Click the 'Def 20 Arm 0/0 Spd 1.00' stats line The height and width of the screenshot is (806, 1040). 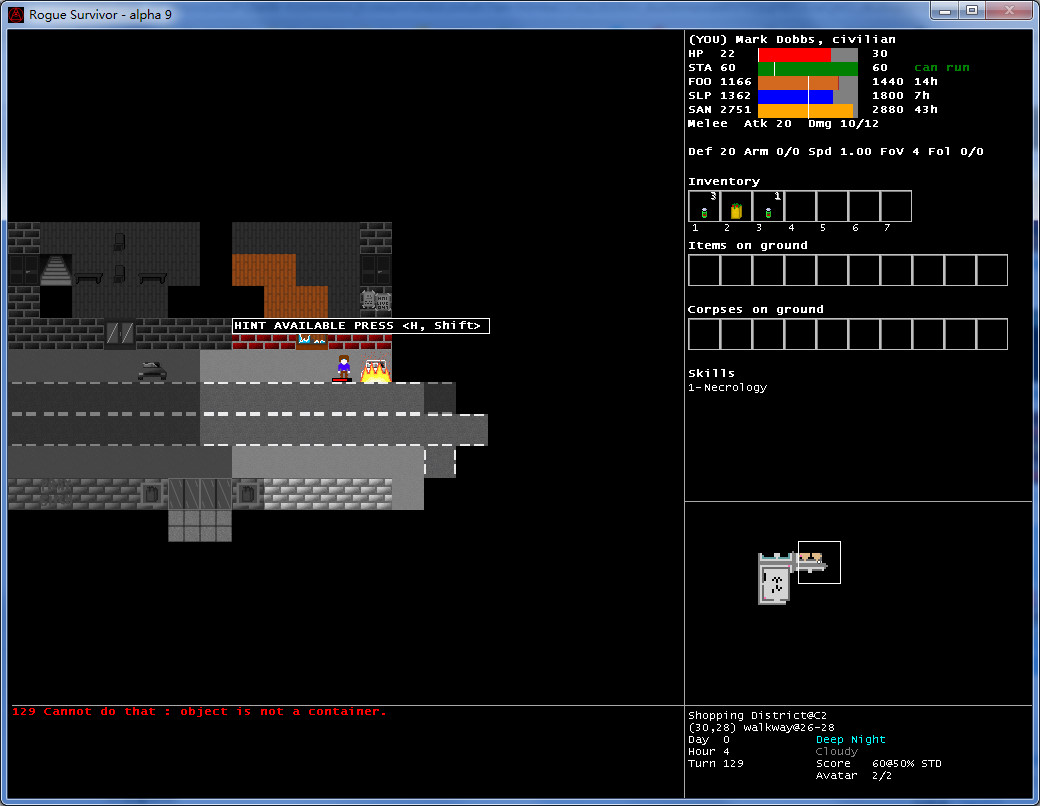836,152
